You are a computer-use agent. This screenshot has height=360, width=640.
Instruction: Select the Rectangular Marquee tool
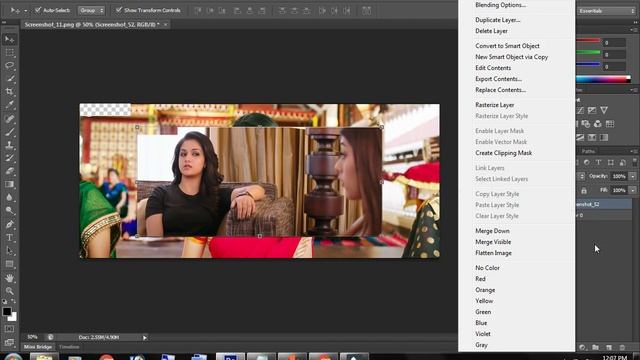[9, 52]
